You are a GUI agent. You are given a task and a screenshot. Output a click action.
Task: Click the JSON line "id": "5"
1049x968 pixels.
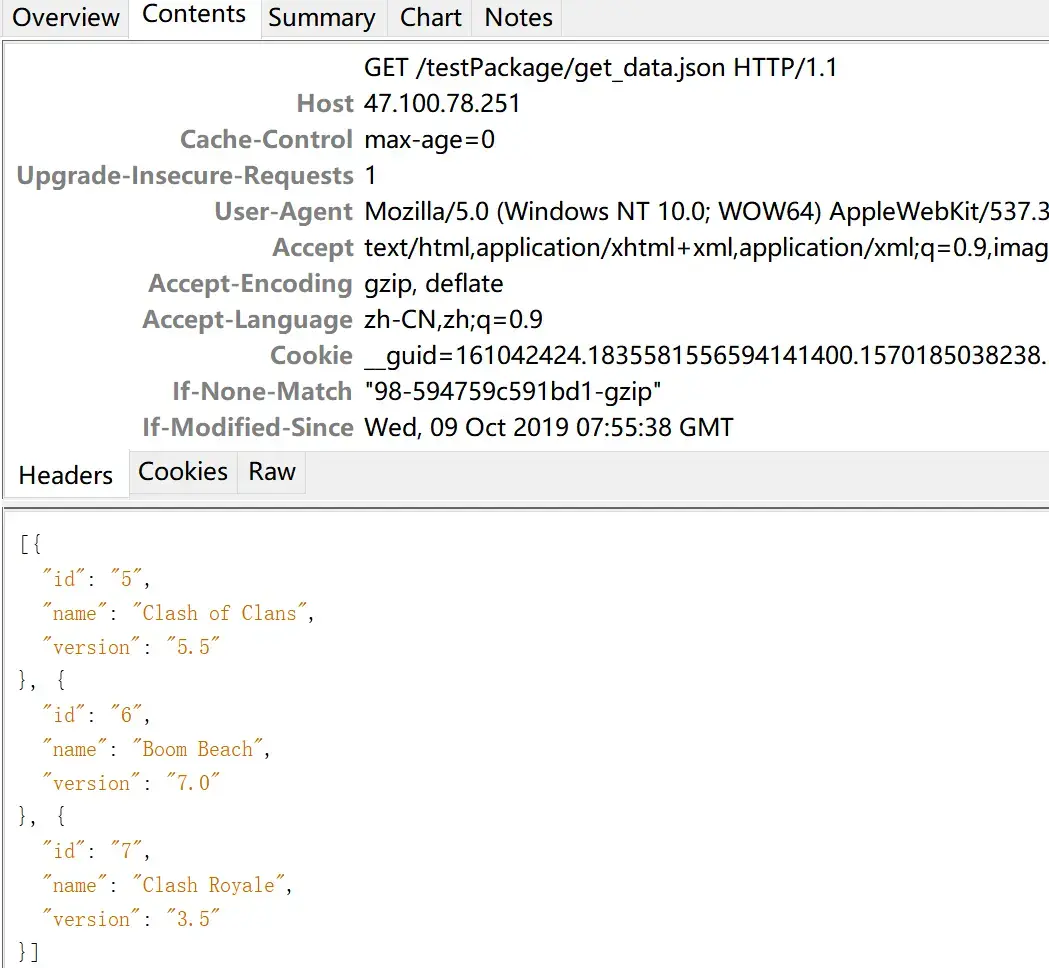click(x=96, y=578)
